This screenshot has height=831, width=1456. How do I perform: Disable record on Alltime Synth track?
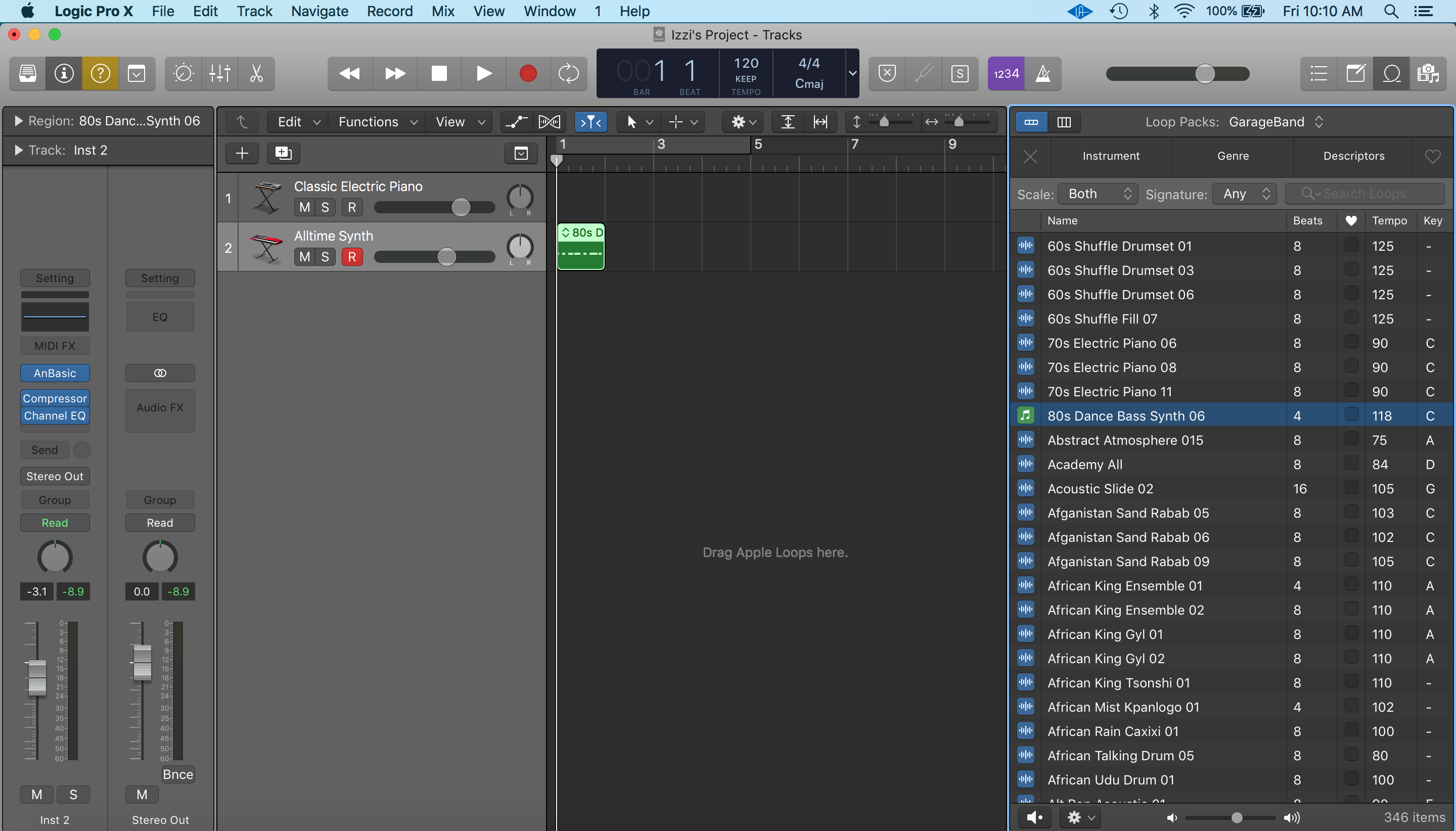click(x=351, y=257)
